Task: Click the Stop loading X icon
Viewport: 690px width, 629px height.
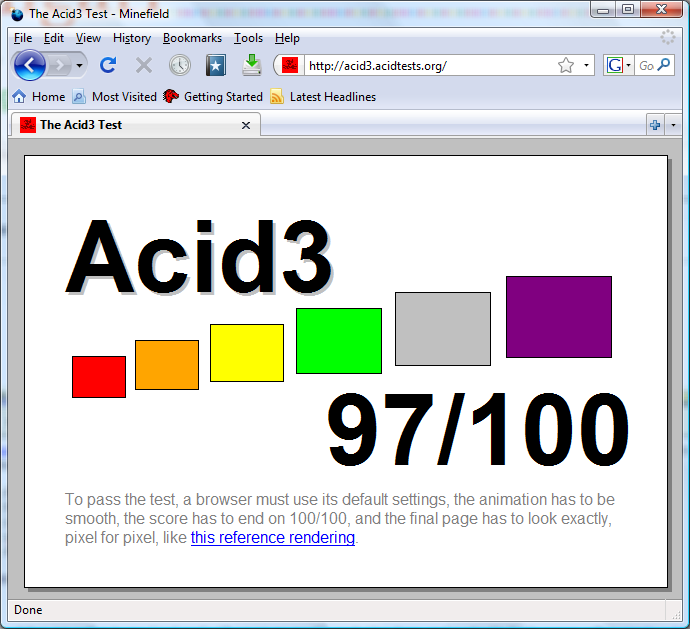Action: pyautogui.click(x=143, y=66)
